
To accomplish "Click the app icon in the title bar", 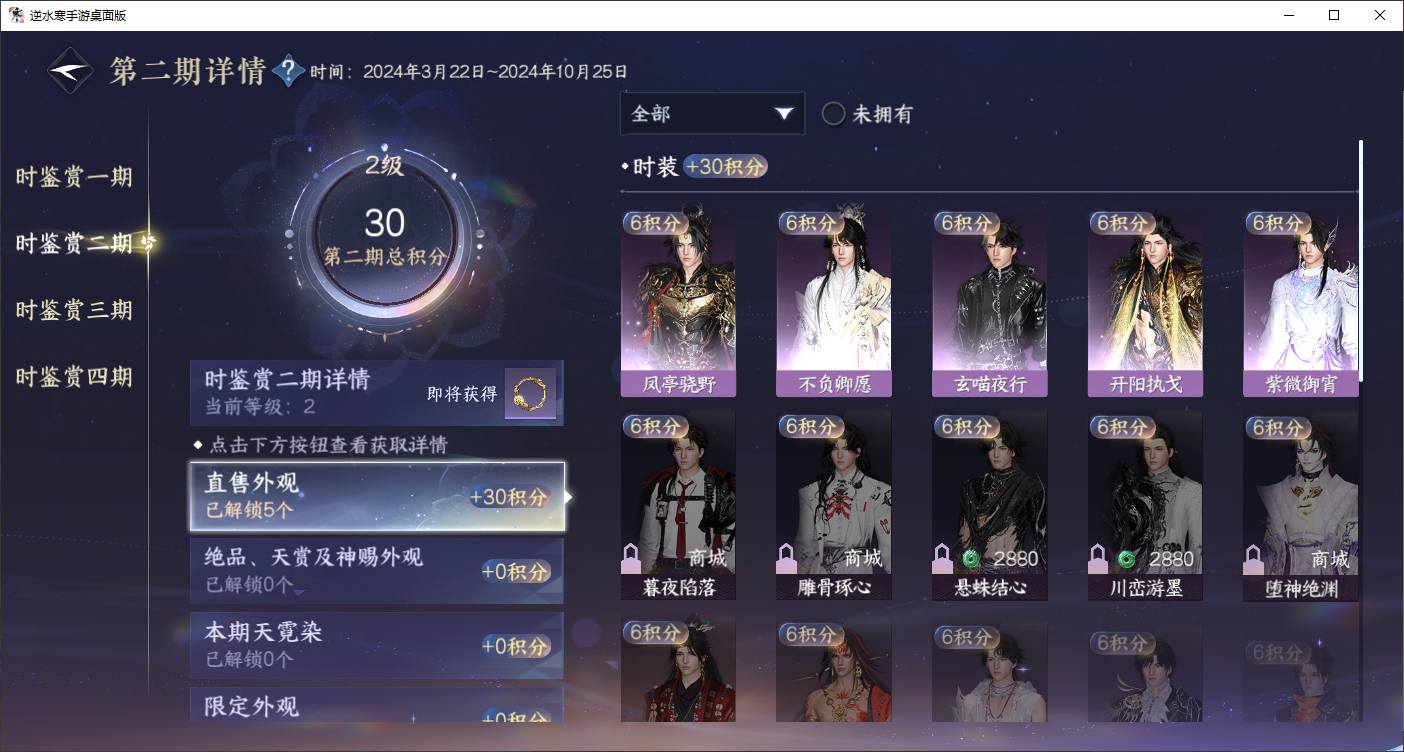I will 16,15.
